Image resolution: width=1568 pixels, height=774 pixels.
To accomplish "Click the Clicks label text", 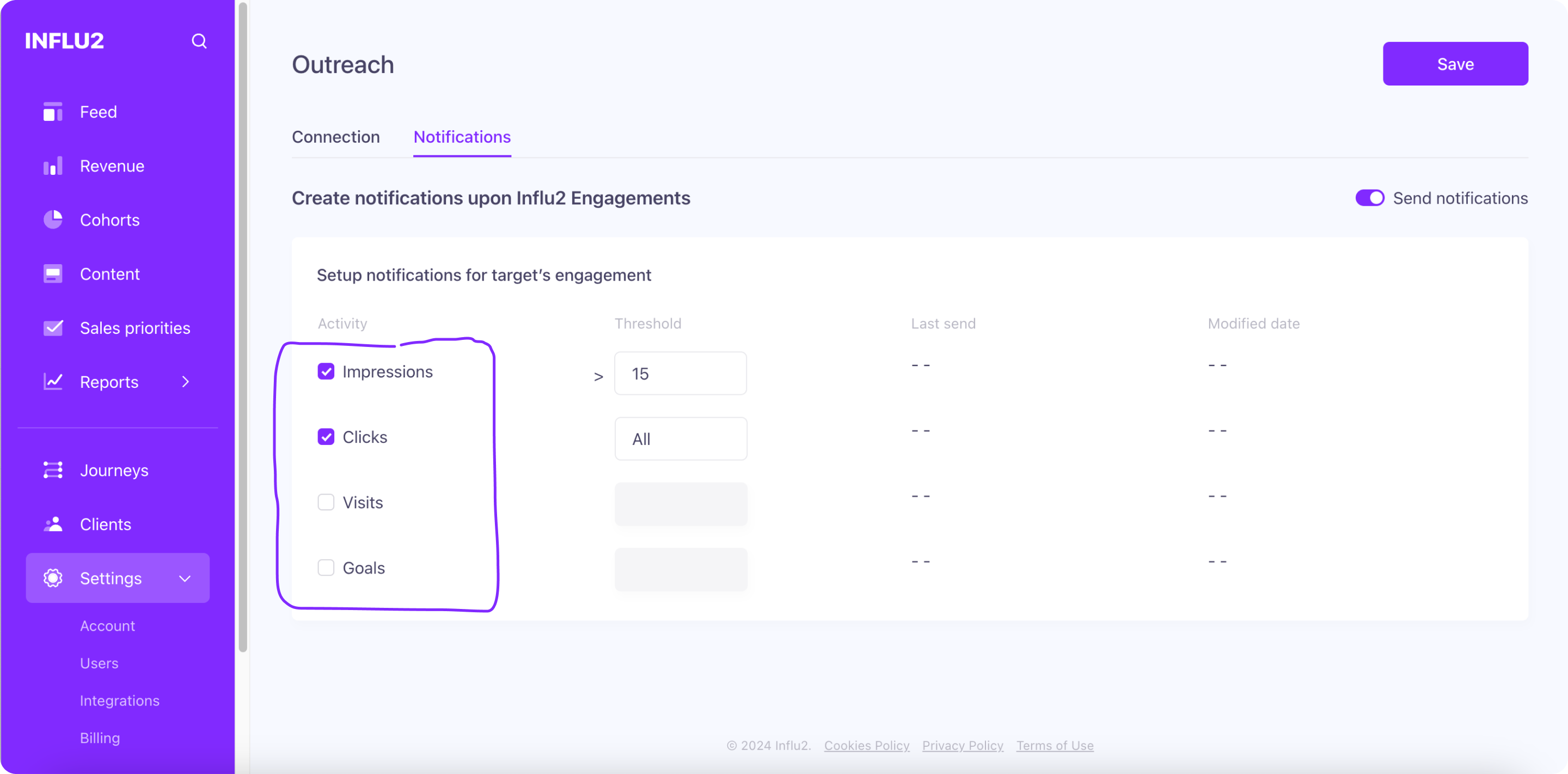I will 365,437.
